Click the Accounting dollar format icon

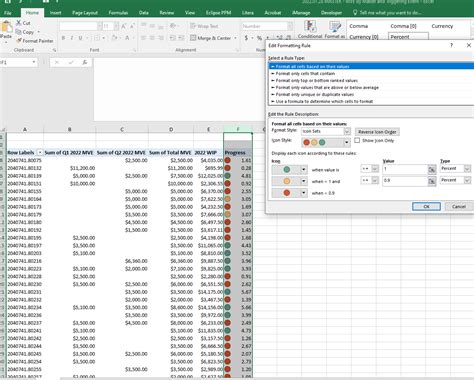point(246,38)
